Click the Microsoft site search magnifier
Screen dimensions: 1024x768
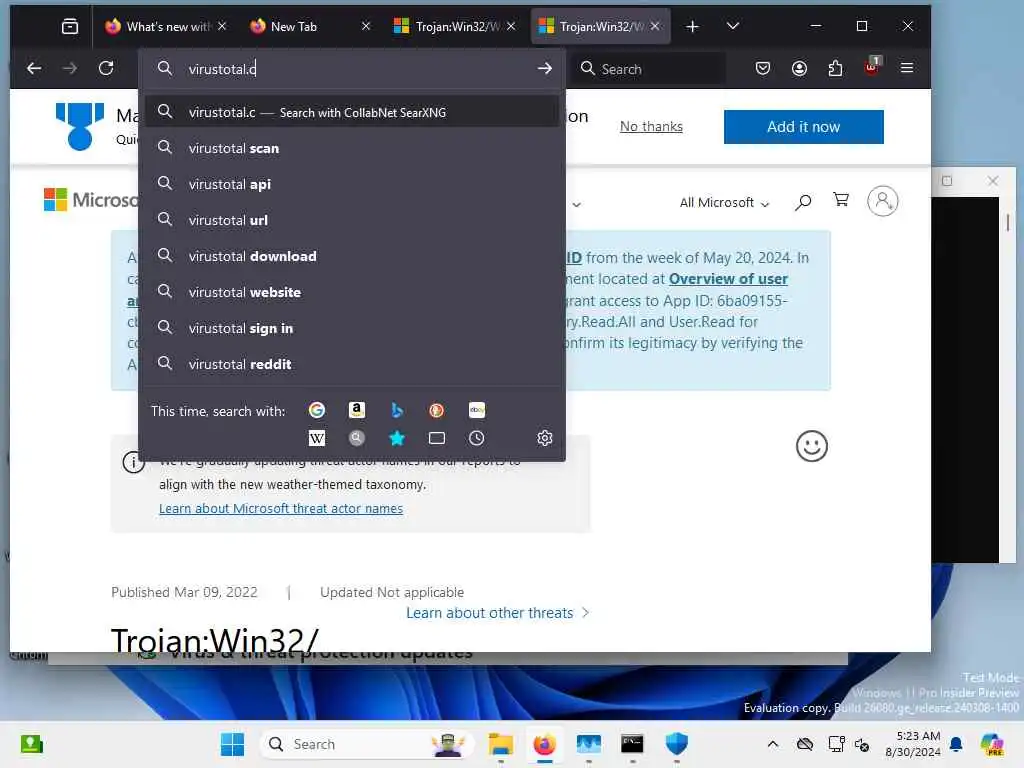(803, 202)
